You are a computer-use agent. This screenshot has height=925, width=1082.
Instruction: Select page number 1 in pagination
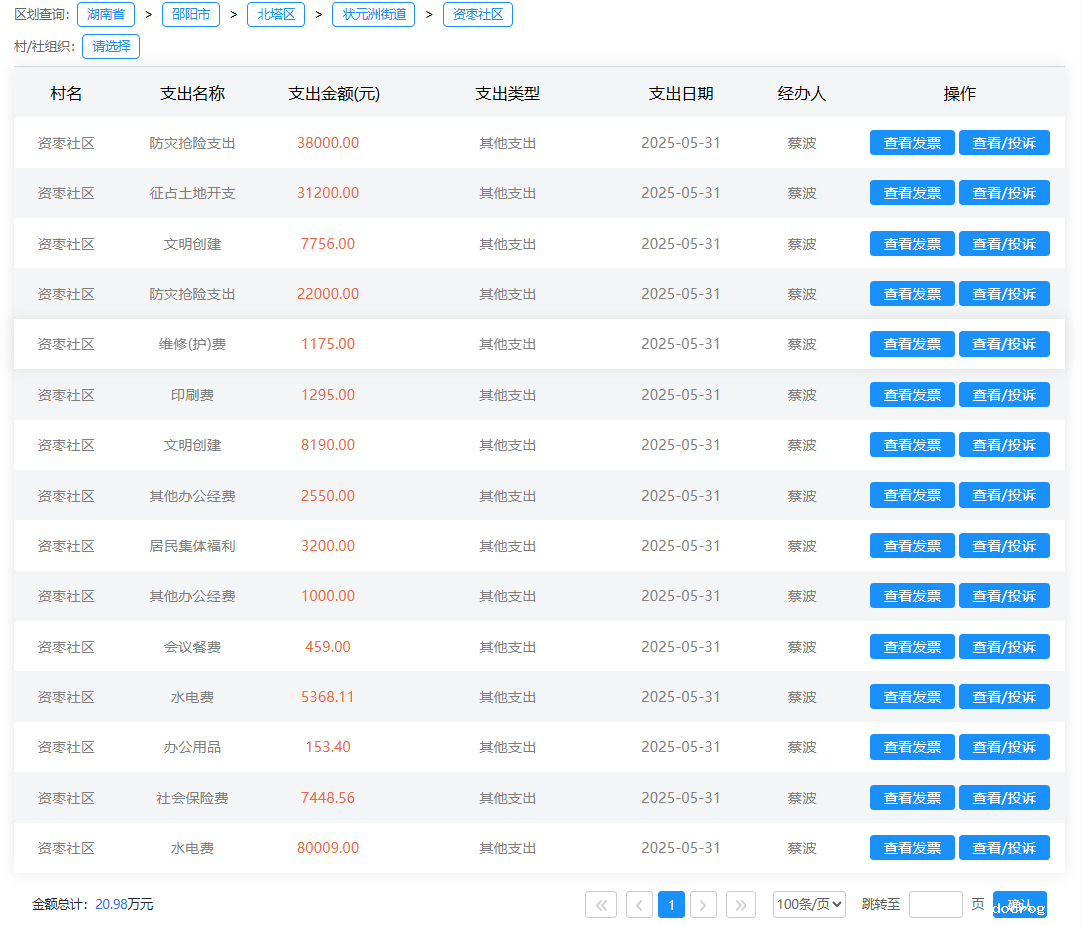point(672,905)
